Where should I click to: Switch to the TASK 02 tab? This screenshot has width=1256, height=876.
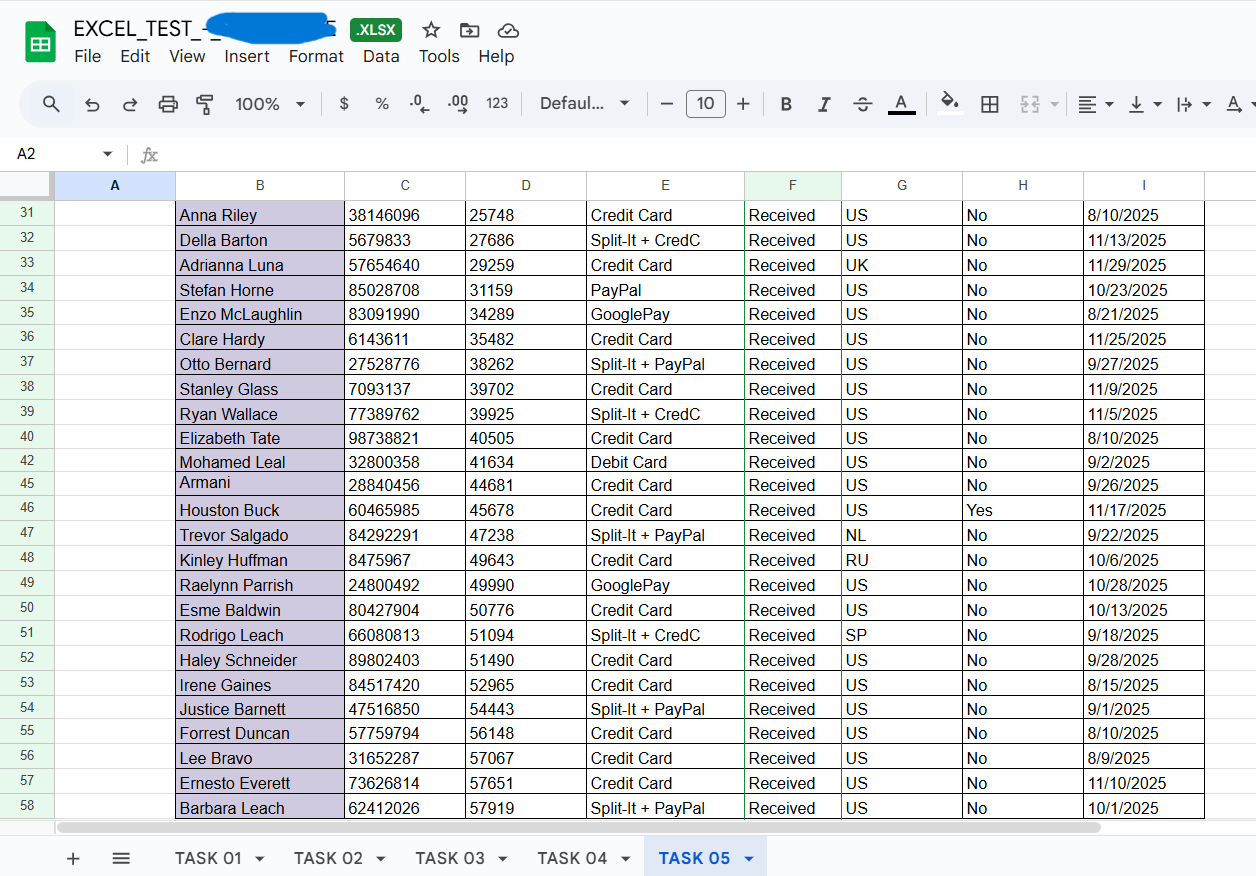pyautogui.click(x=340, y=858)
